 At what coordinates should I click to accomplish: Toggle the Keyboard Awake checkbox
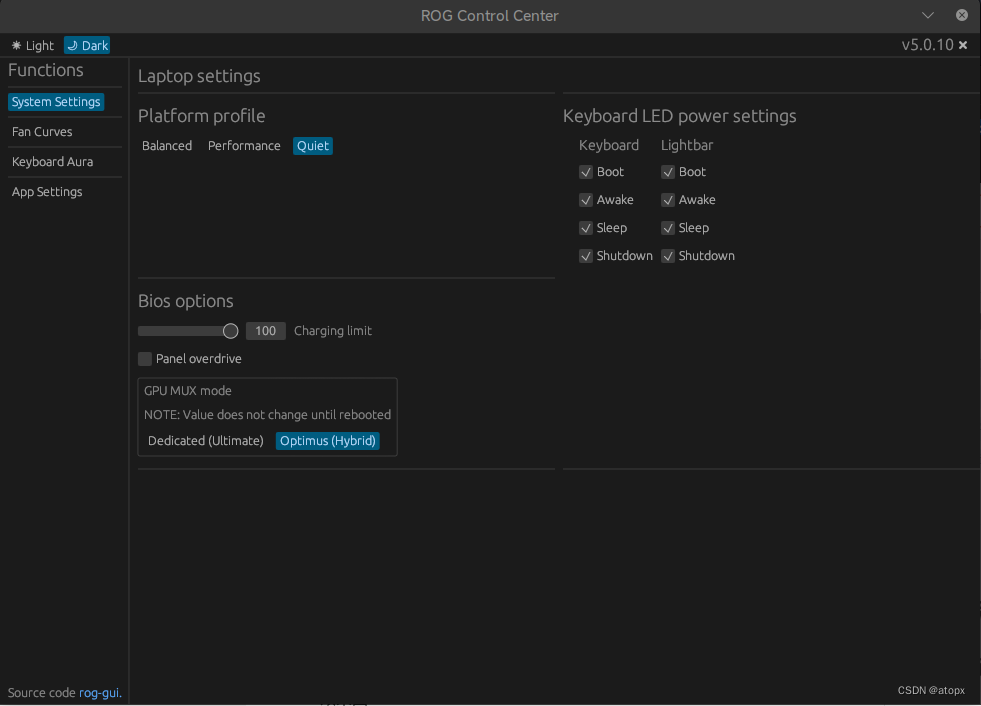click(x=586, y=200)
